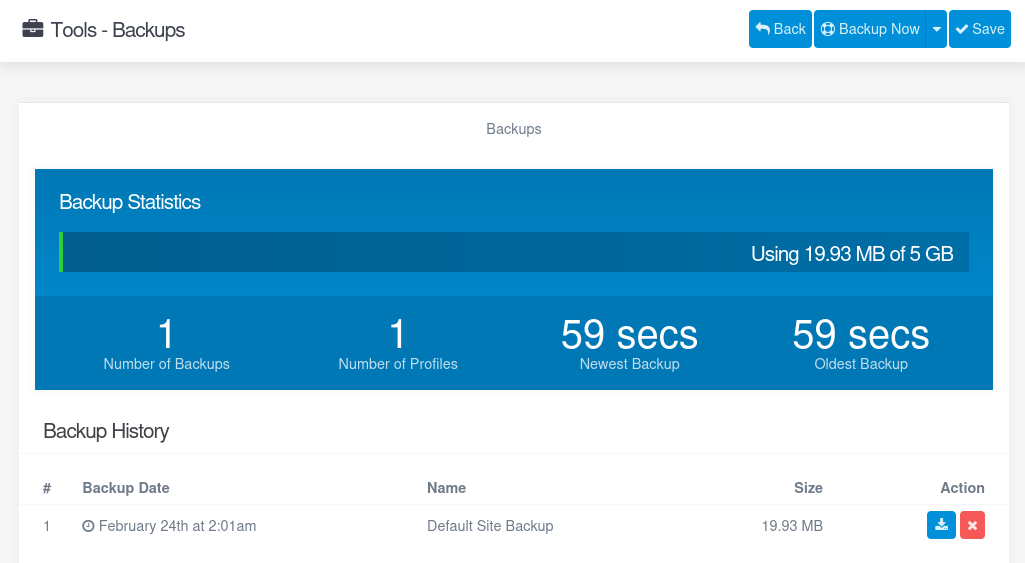Click the Number of Backups statistic

coord(166,344)
